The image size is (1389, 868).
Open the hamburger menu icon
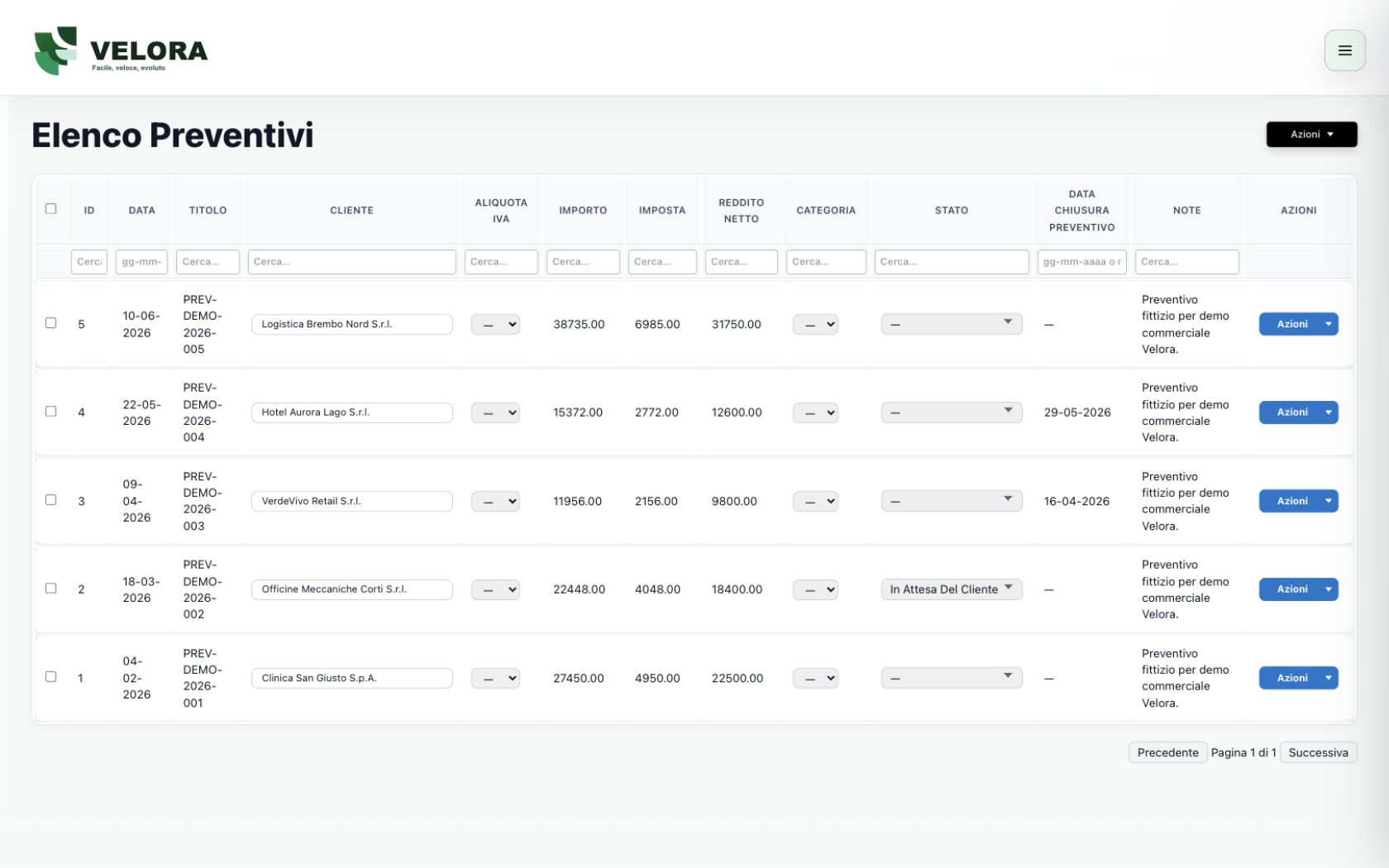click(x=1344, y=50)
